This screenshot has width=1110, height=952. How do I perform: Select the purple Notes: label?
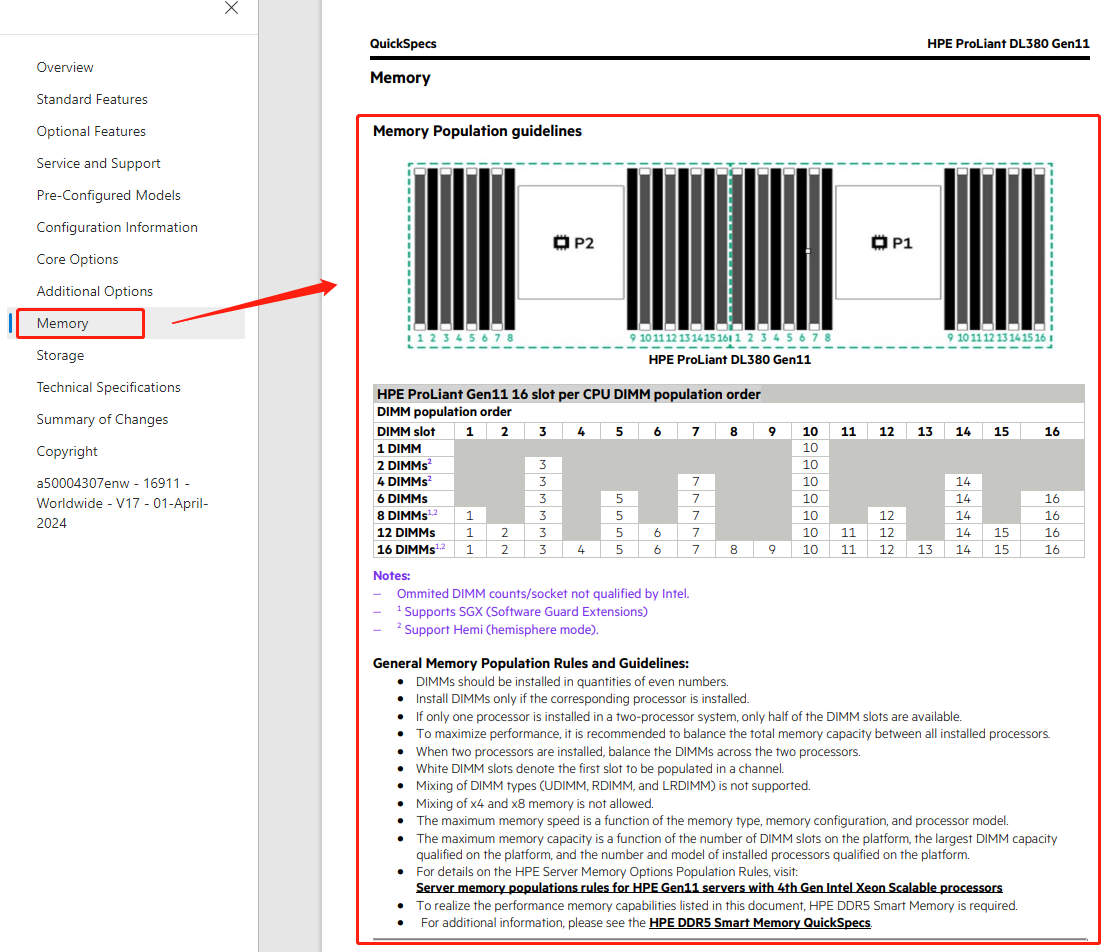click(391, 576)
